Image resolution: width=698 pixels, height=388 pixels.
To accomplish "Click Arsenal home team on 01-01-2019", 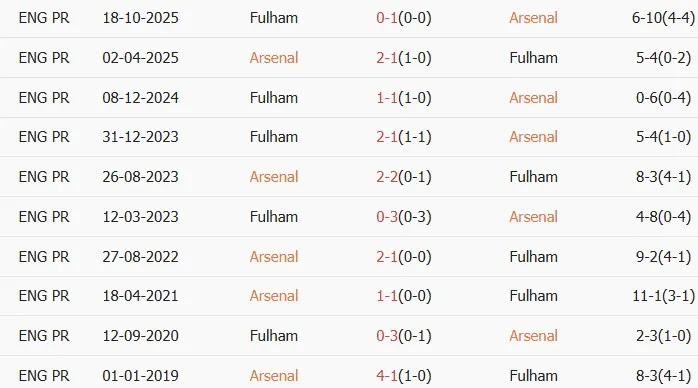I will coord(274,376).
